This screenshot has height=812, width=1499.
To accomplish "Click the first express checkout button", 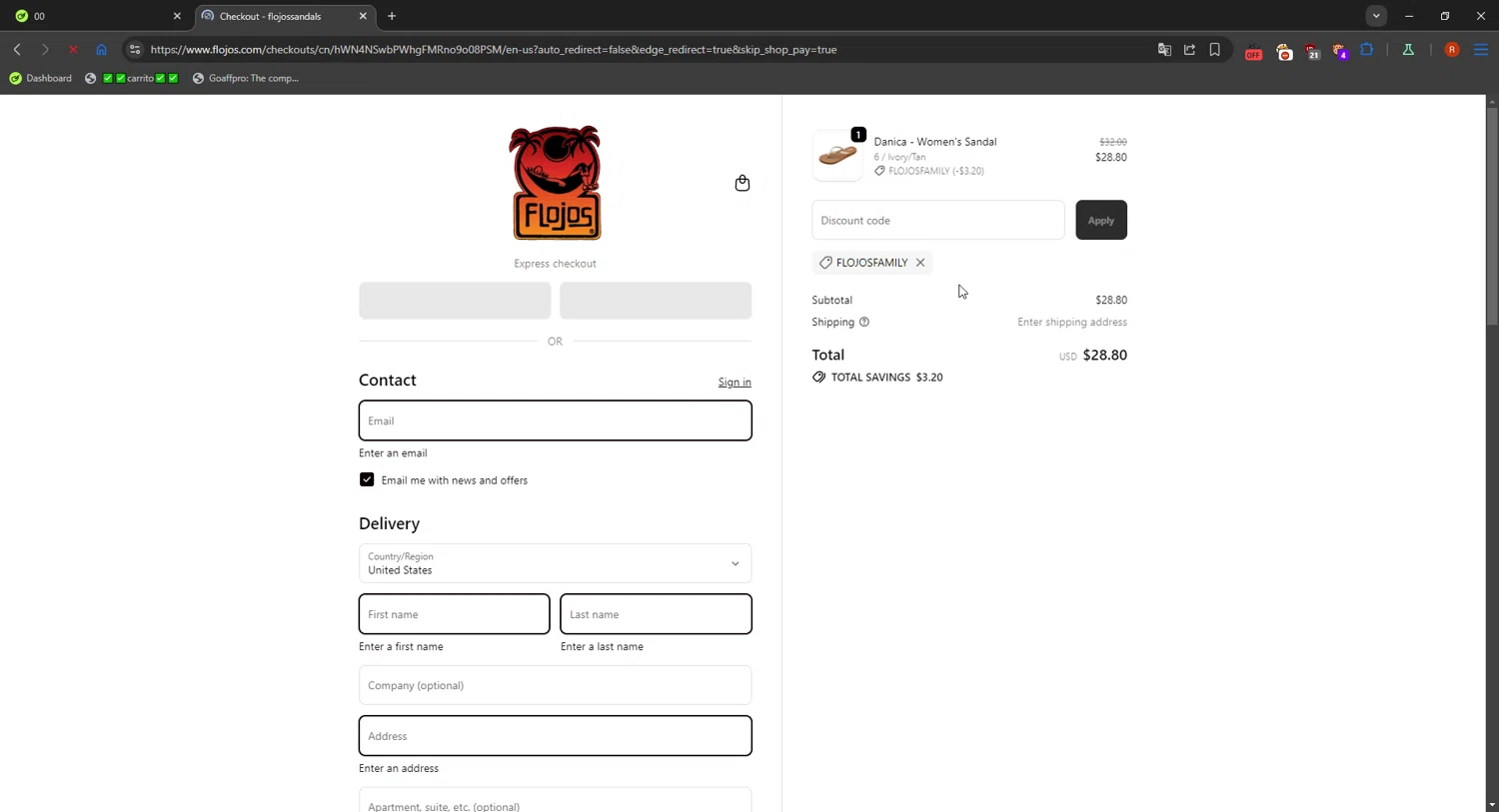I will pos(455,301).
